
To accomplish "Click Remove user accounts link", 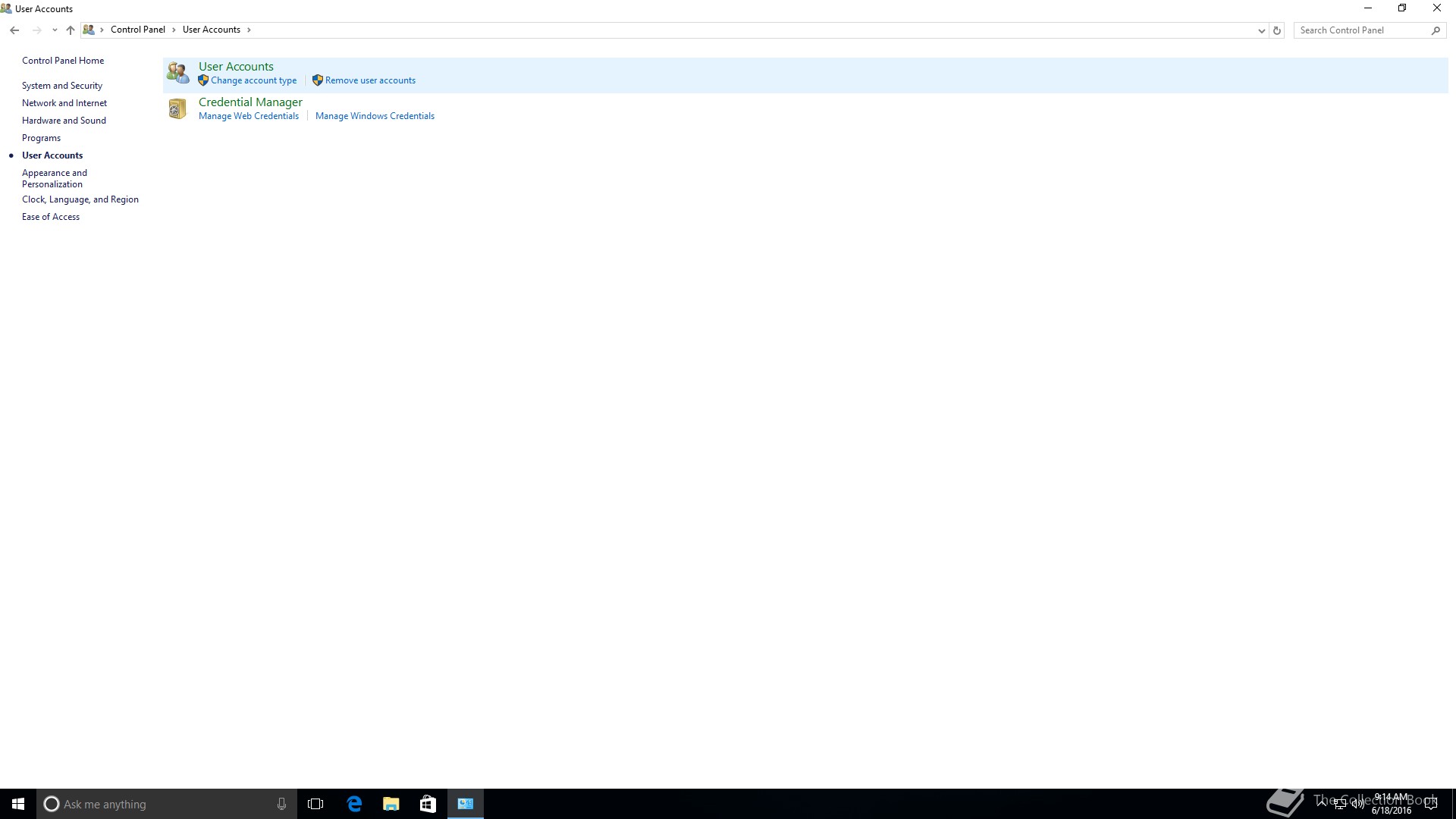I will pos(370,80).
